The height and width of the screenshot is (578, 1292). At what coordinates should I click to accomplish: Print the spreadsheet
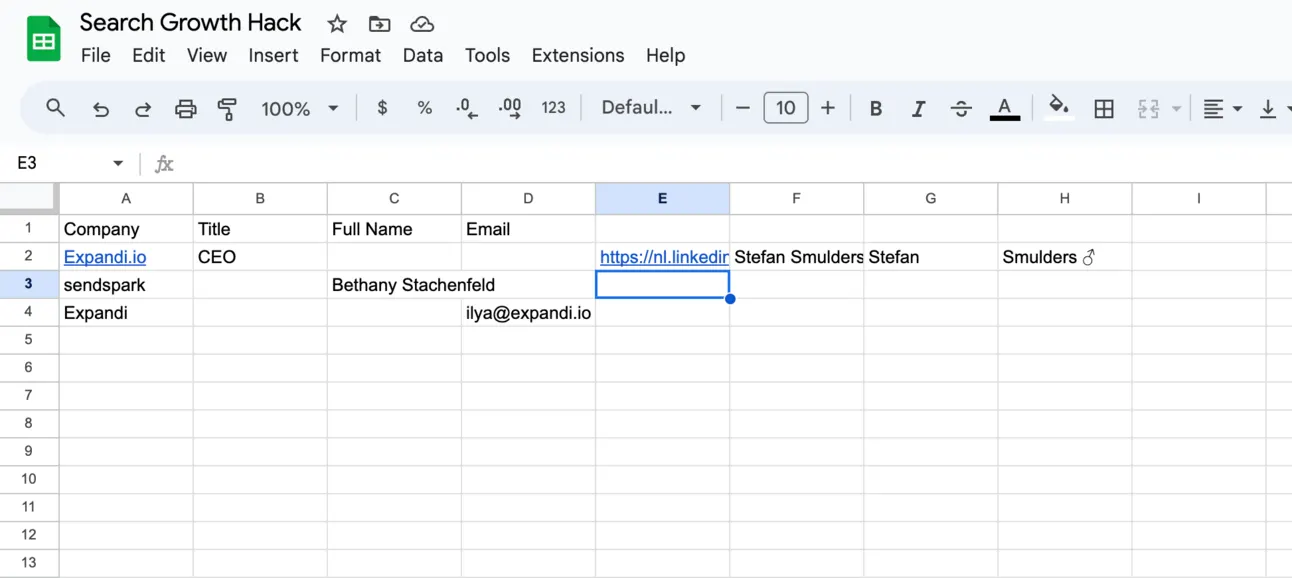pos(186,109)
